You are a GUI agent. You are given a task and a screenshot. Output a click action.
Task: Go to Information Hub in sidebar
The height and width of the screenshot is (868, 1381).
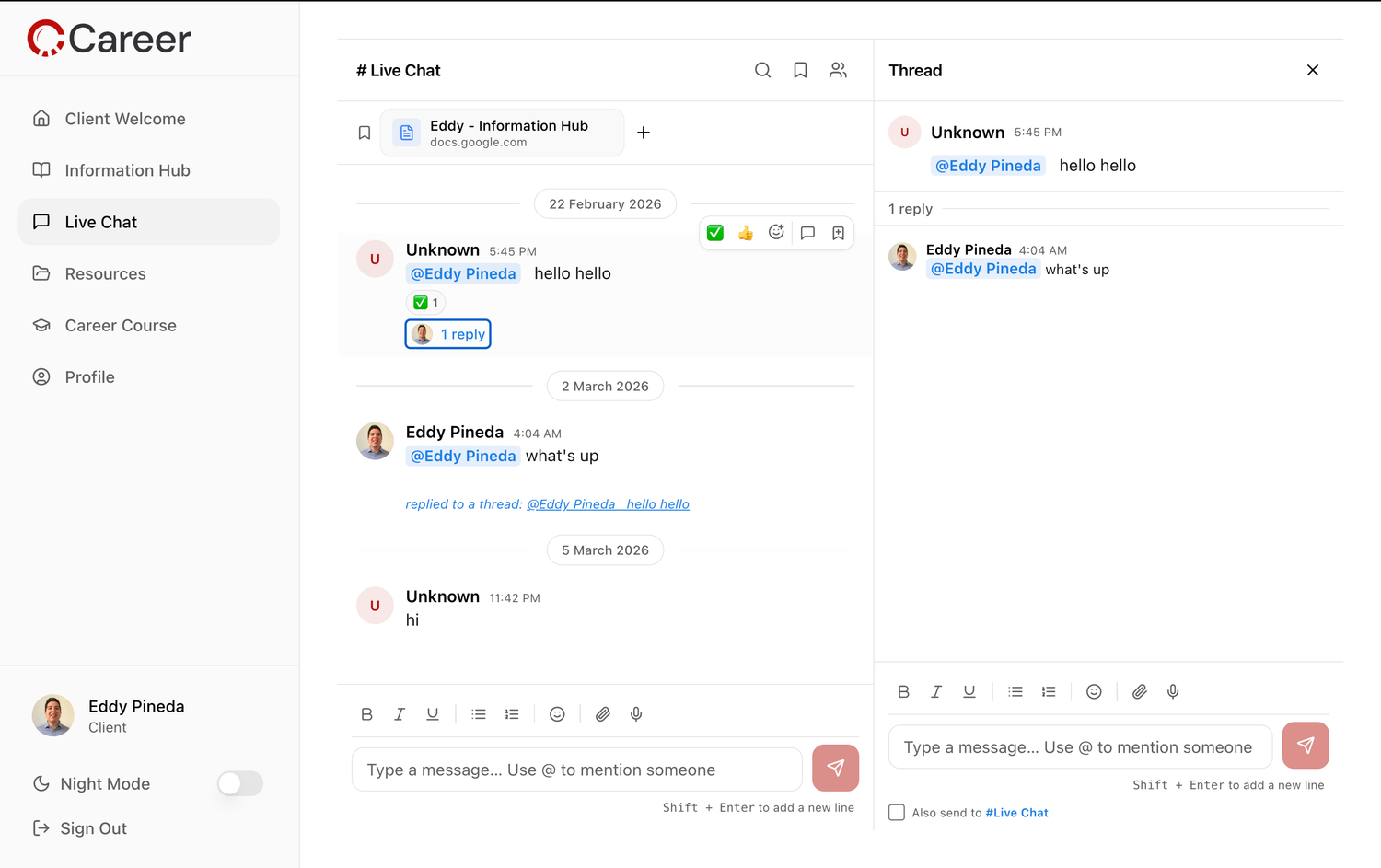click(127, 170)
